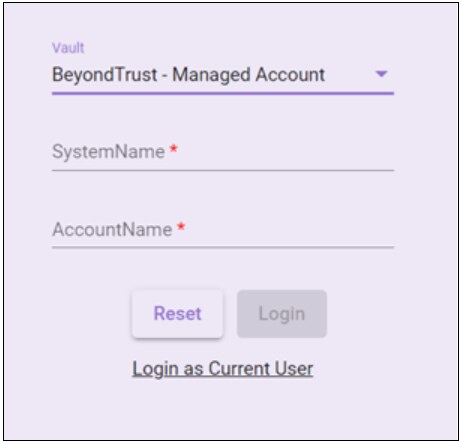The width and height of the screenshot is (459, 442).
Task: Click the word "Current" in the bottom link
Action: pos(239,369)
